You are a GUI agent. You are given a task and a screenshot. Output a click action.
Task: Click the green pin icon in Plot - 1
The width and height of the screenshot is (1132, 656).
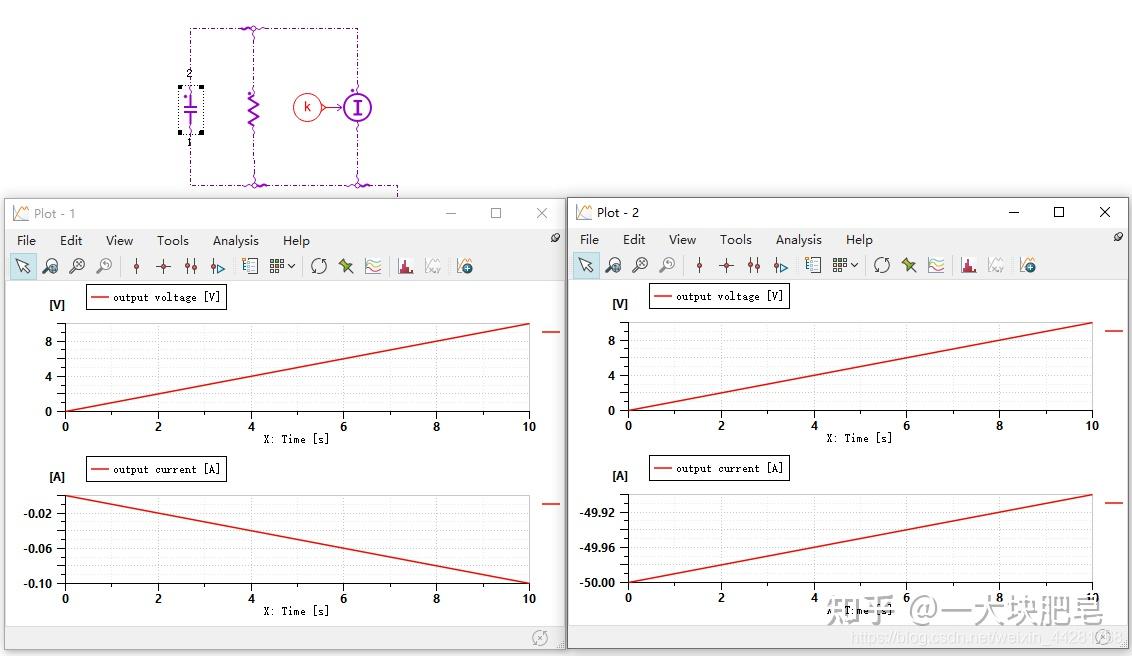(x=347, y=266)
